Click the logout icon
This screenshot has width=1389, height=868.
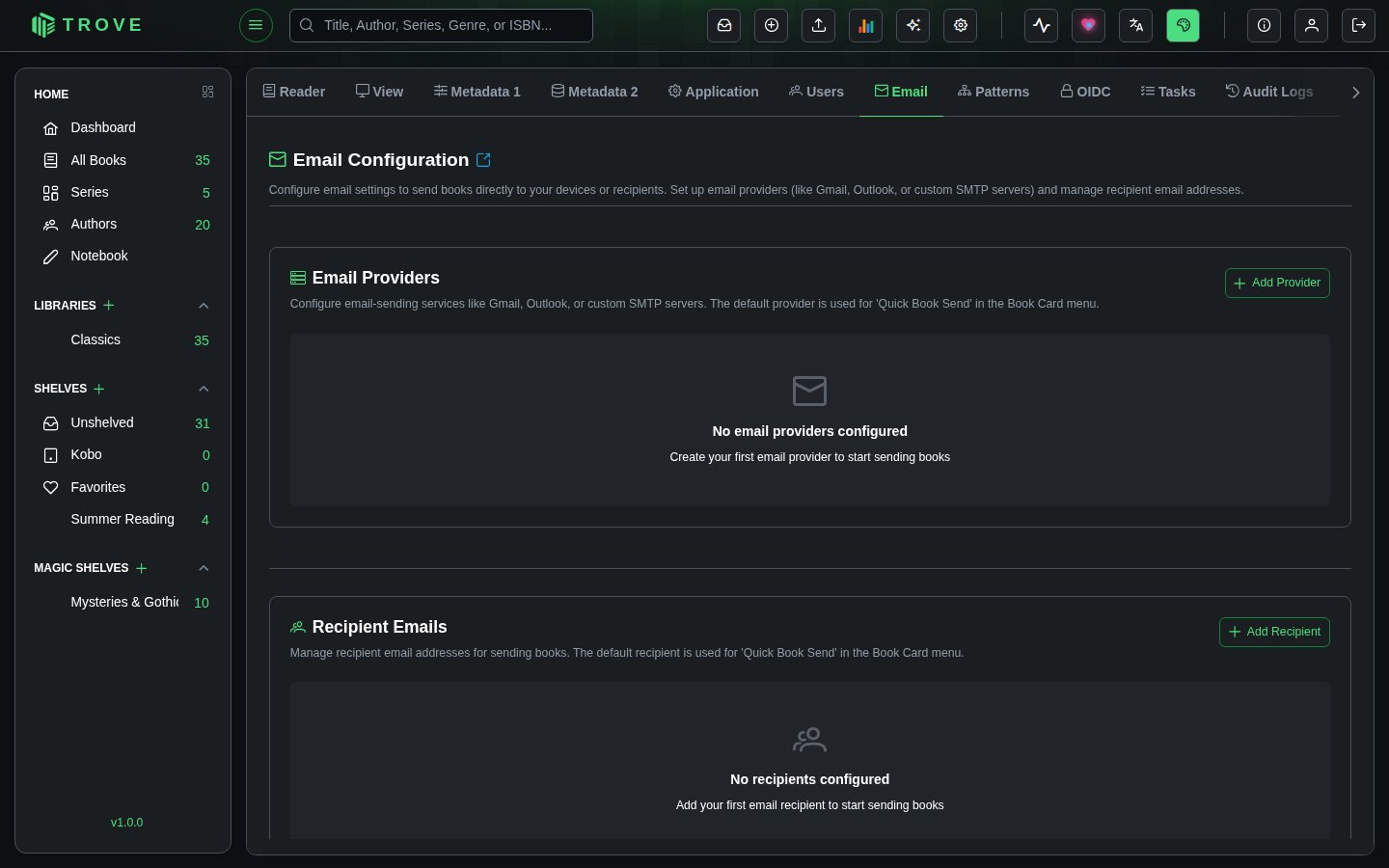click(1359, 25)
